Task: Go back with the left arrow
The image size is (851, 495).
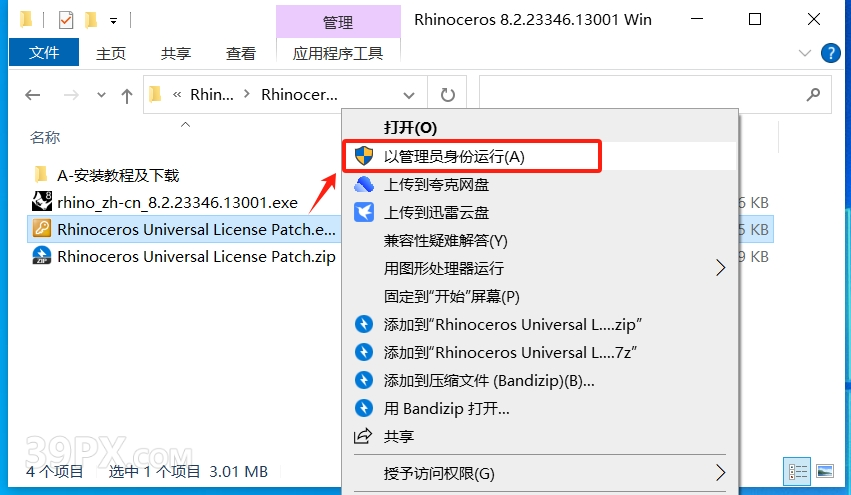Action: tap(33, 96)
